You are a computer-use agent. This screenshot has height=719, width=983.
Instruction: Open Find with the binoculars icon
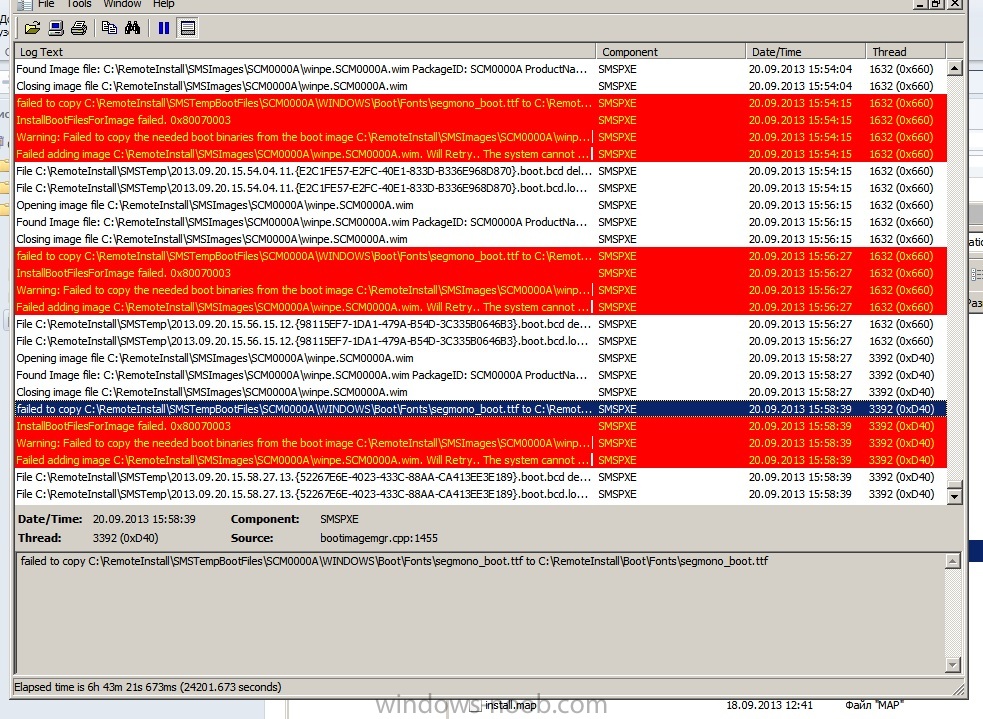pos(132,28)
